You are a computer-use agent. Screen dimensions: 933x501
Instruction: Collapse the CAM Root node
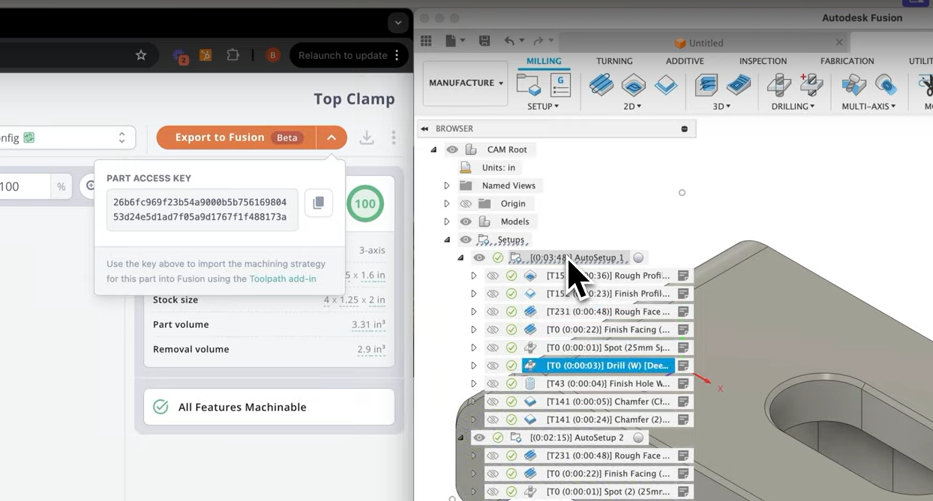pyautogui.click(x=433, y=150)
